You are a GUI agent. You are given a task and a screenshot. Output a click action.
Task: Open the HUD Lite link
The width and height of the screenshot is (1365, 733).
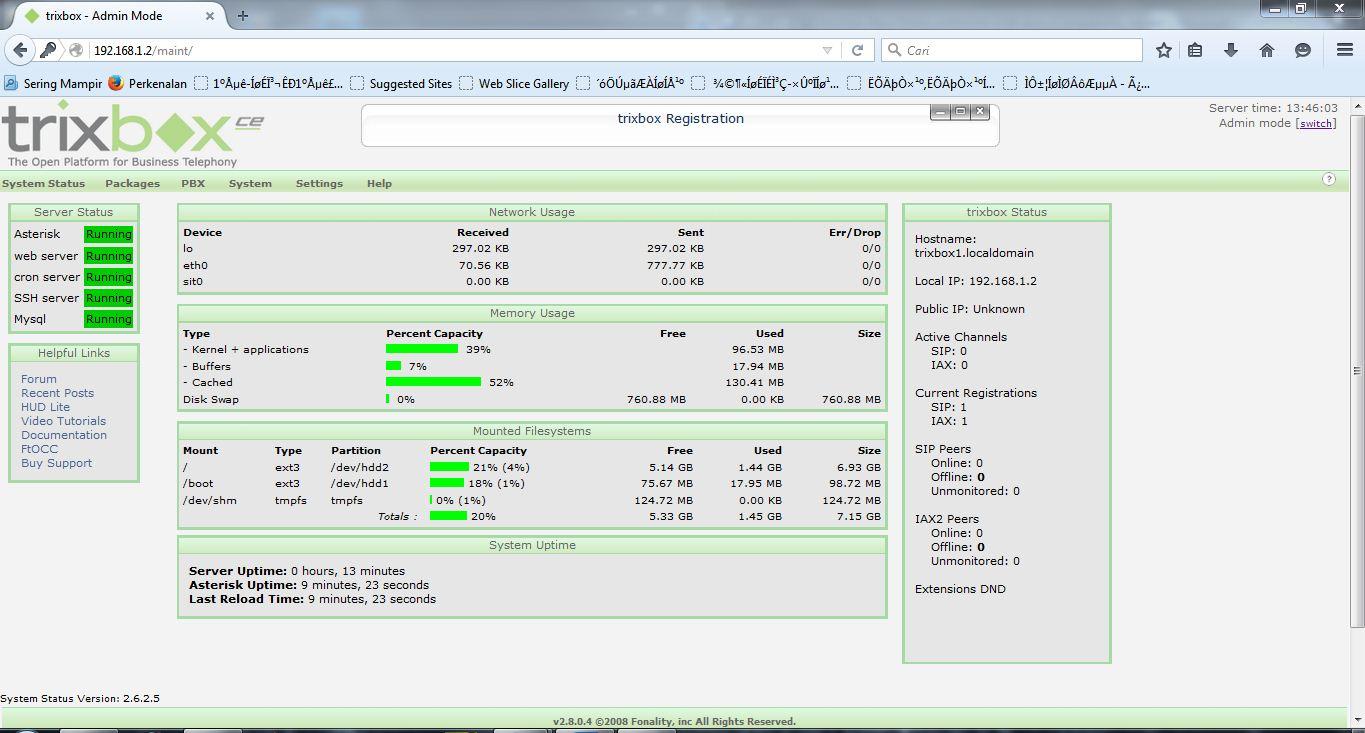tap(45, 407)
